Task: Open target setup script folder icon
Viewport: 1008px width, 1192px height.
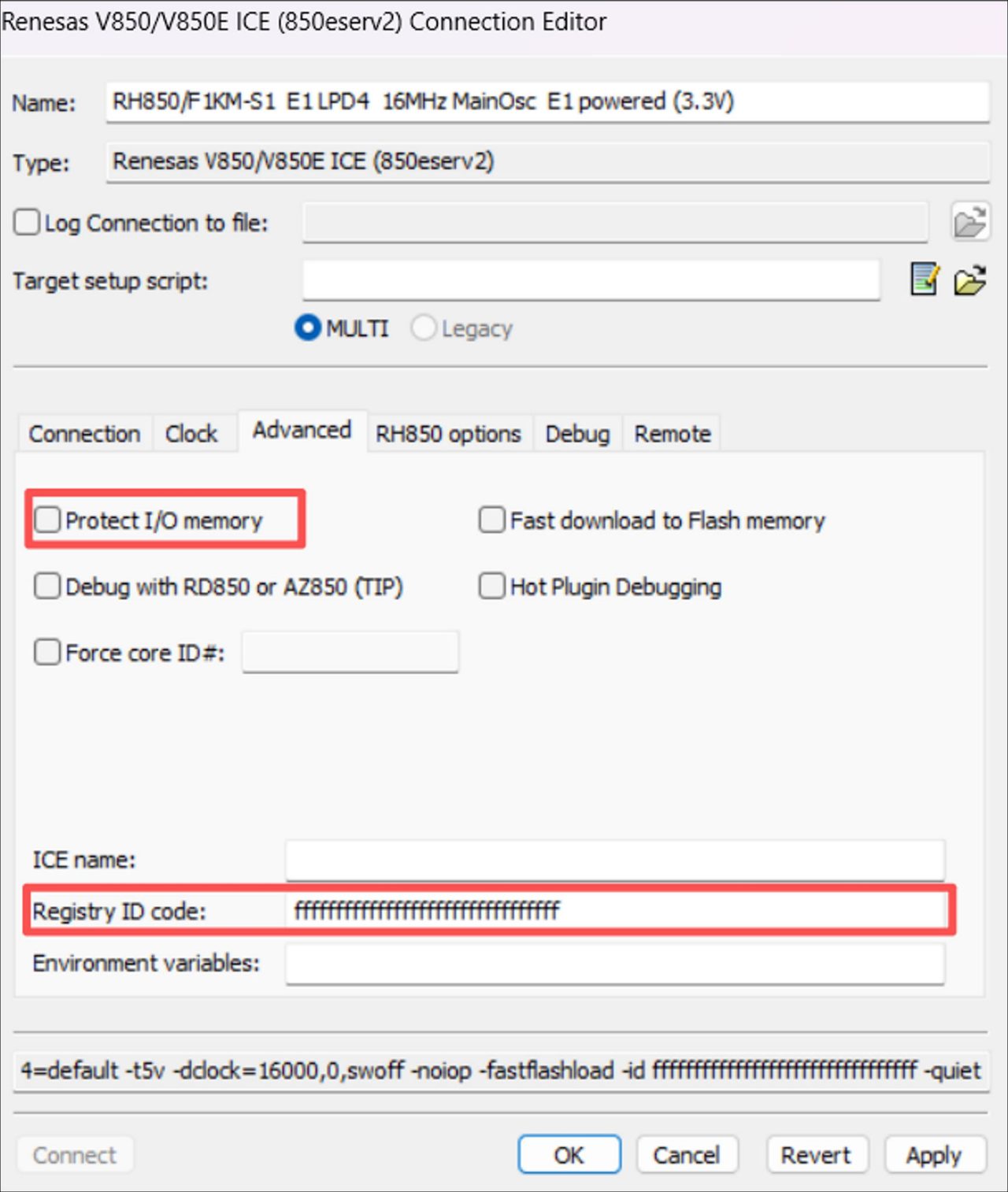Action: 970,279
